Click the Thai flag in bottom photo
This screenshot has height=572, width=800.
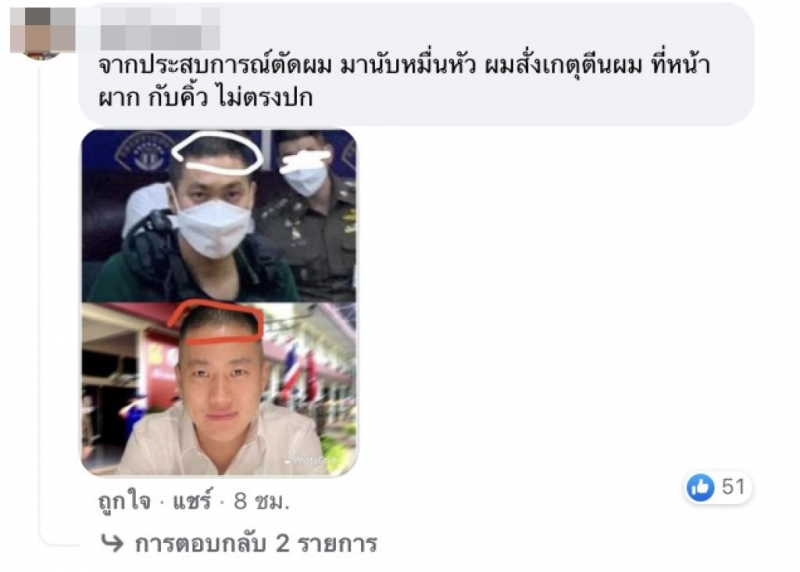(293, 369)
